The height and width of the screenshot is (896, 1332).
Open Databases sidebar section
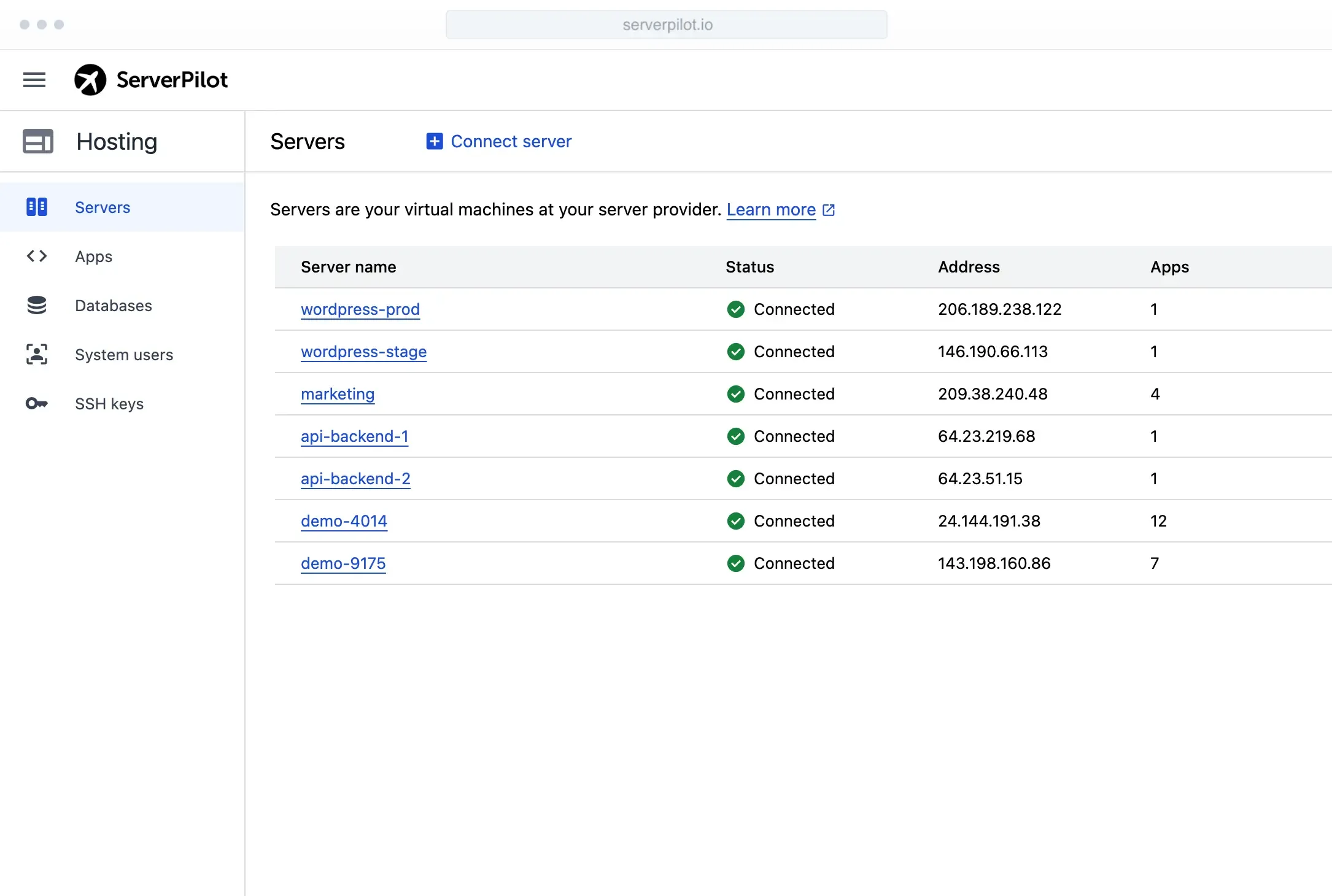click(114, 306)
